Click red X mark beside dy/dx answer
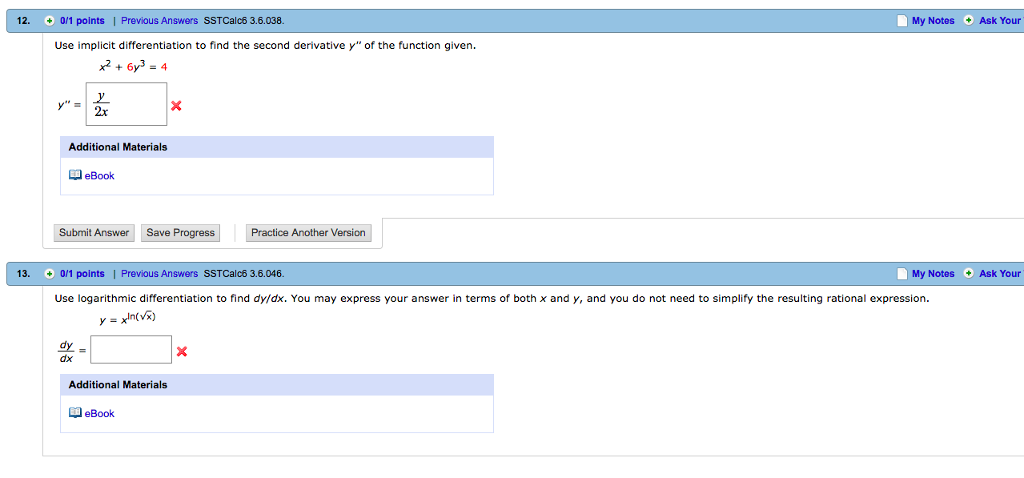 pos(182,352)
